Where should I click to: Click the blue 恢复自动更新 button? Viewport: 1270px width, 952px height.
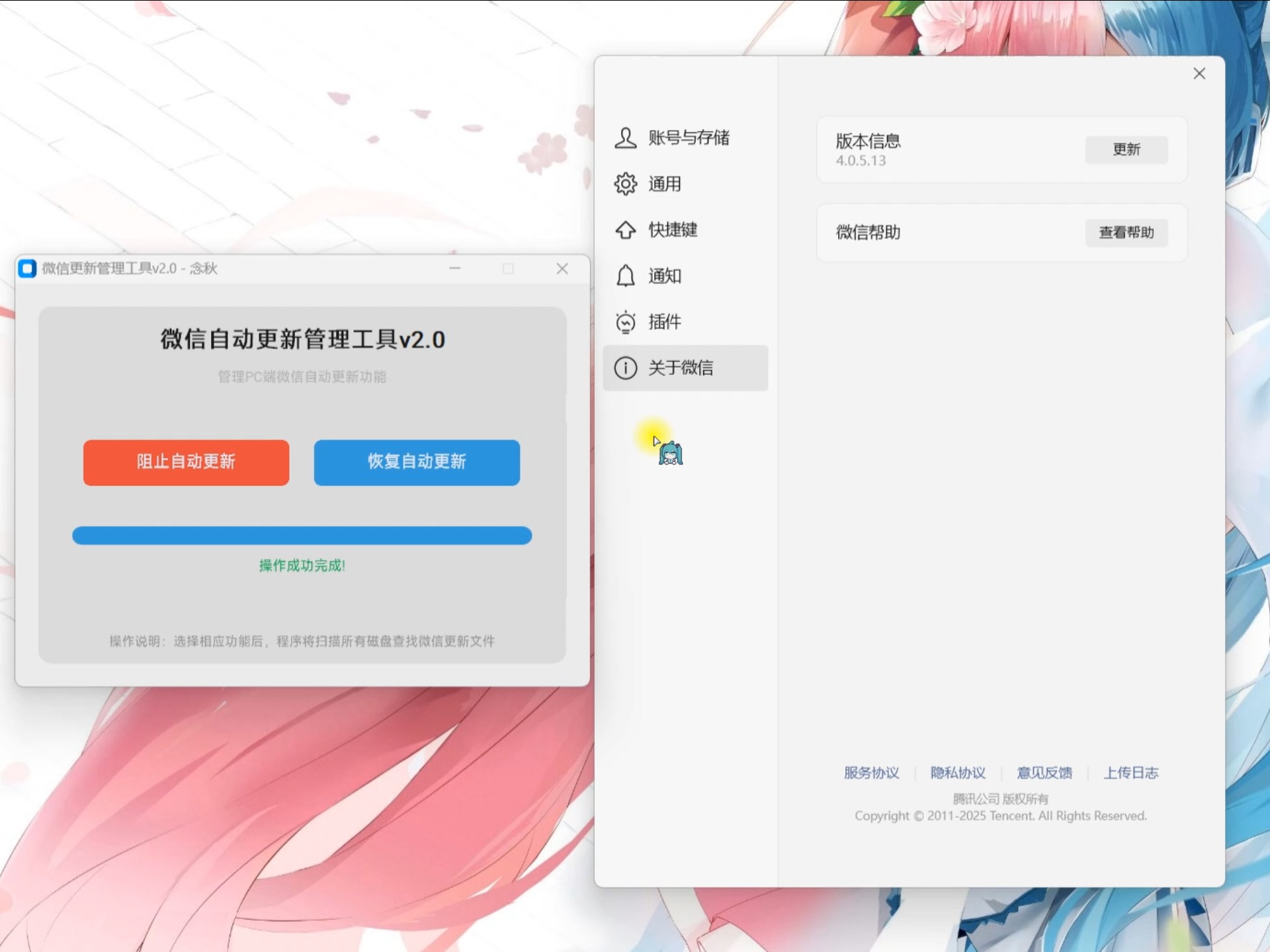[x=417, y=462]
